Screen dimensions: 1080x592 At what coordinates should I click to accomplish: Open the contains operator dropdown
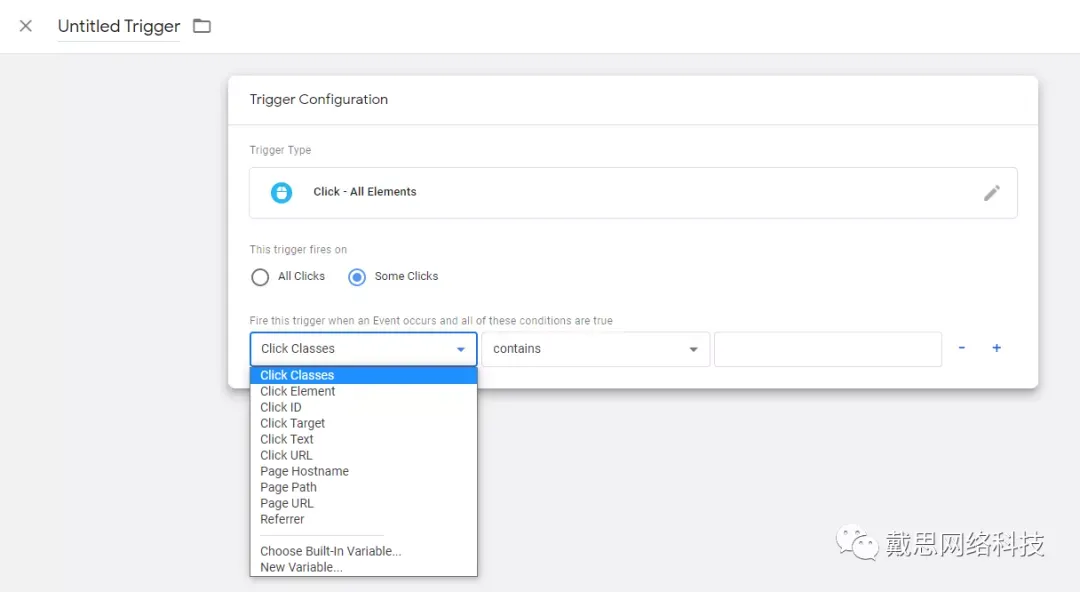[595, 349]
